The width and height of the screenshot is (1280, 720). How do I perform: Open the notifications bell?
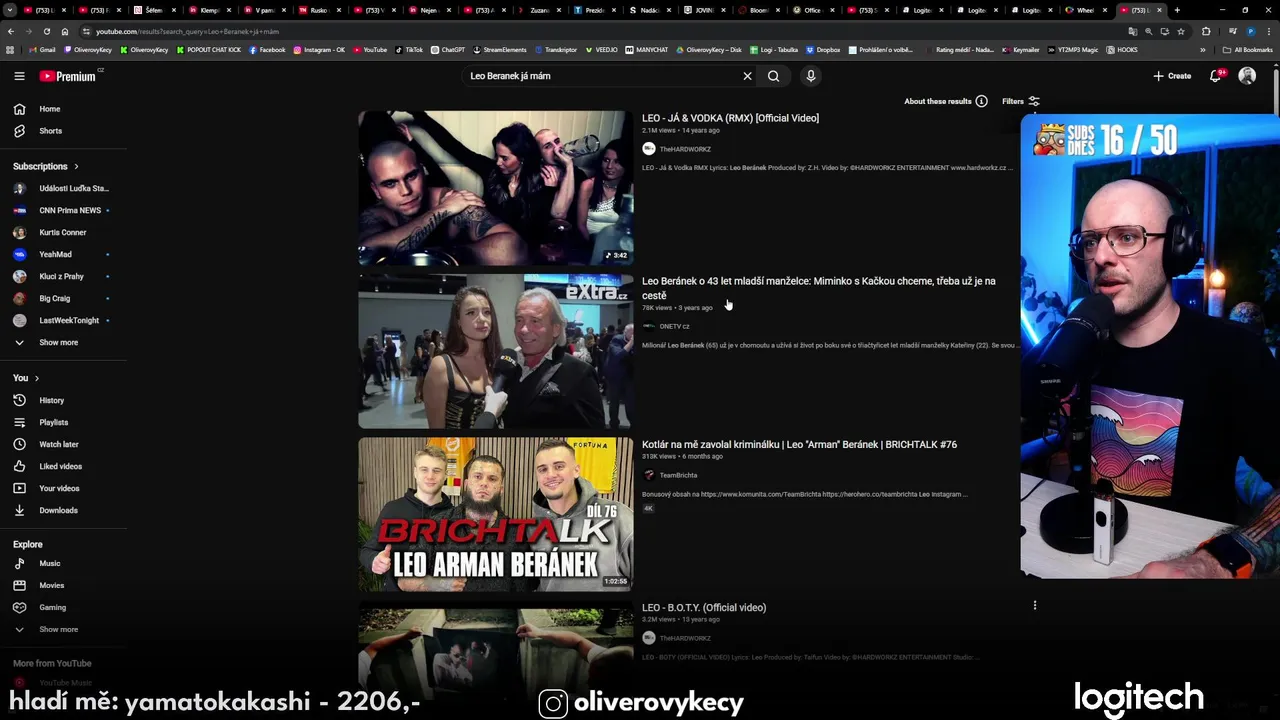coord(1216,76)
